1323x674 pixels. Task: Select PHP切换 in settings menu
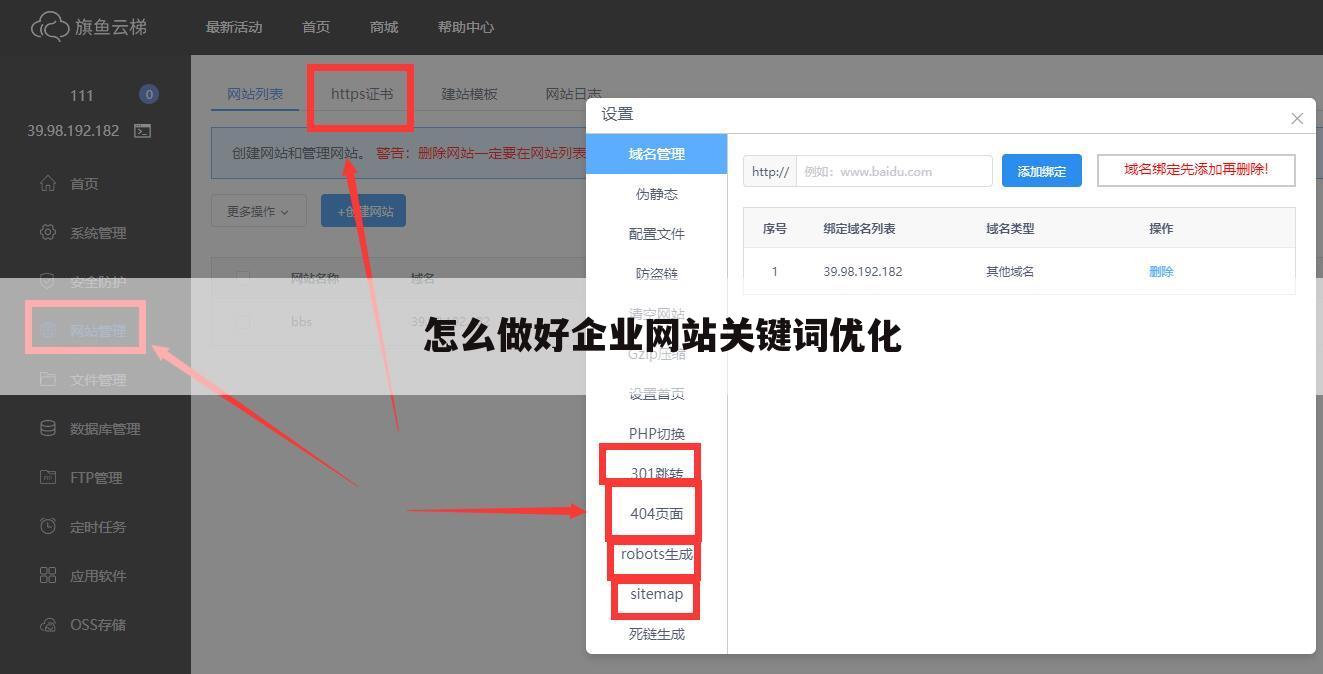(x=656, y=434)
